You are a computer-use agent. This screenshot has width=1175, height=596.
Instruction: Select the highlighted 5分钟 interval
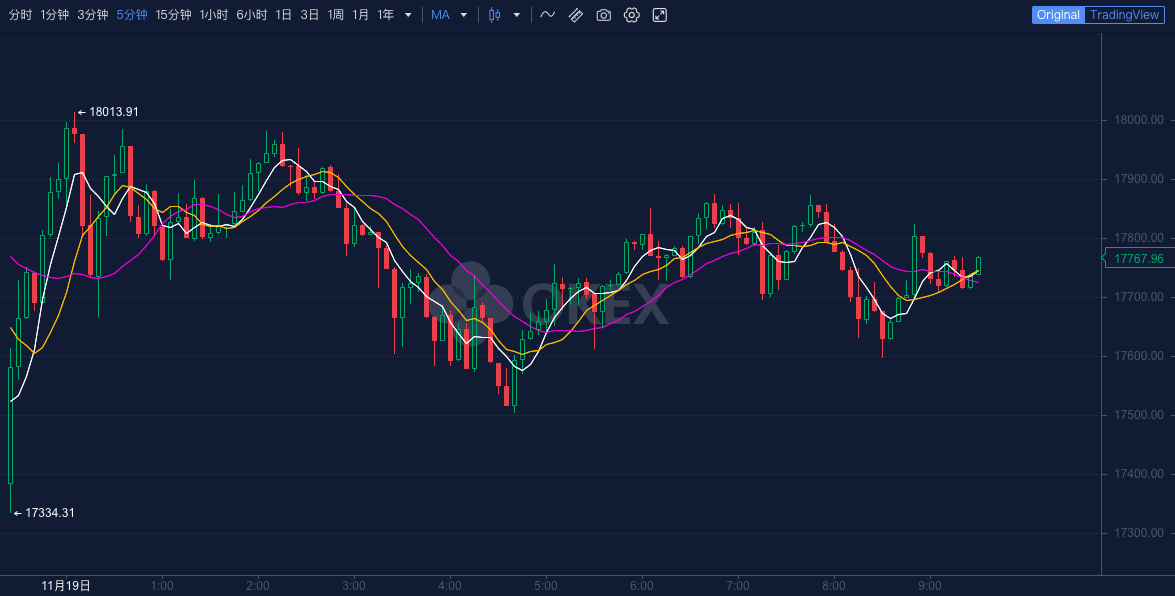click(x=131, y=15)
